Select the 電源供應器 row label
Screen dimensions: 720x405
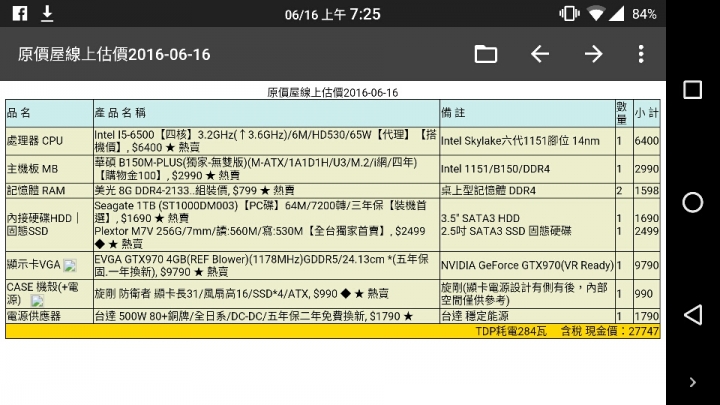[x=34, y=316]
